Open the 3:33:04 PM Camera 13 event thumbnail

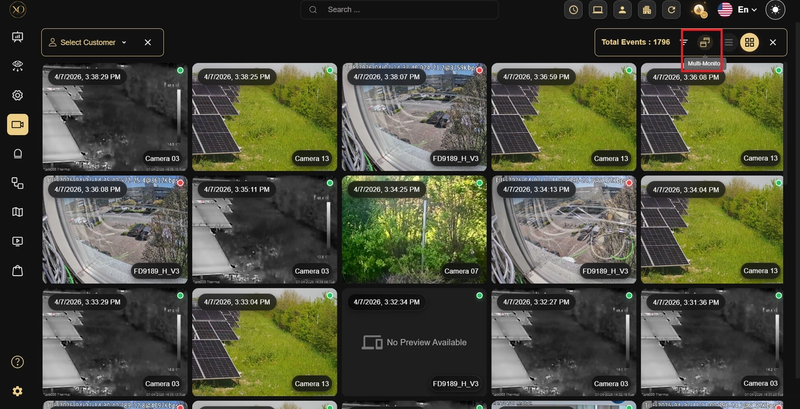tap(264, 342)
